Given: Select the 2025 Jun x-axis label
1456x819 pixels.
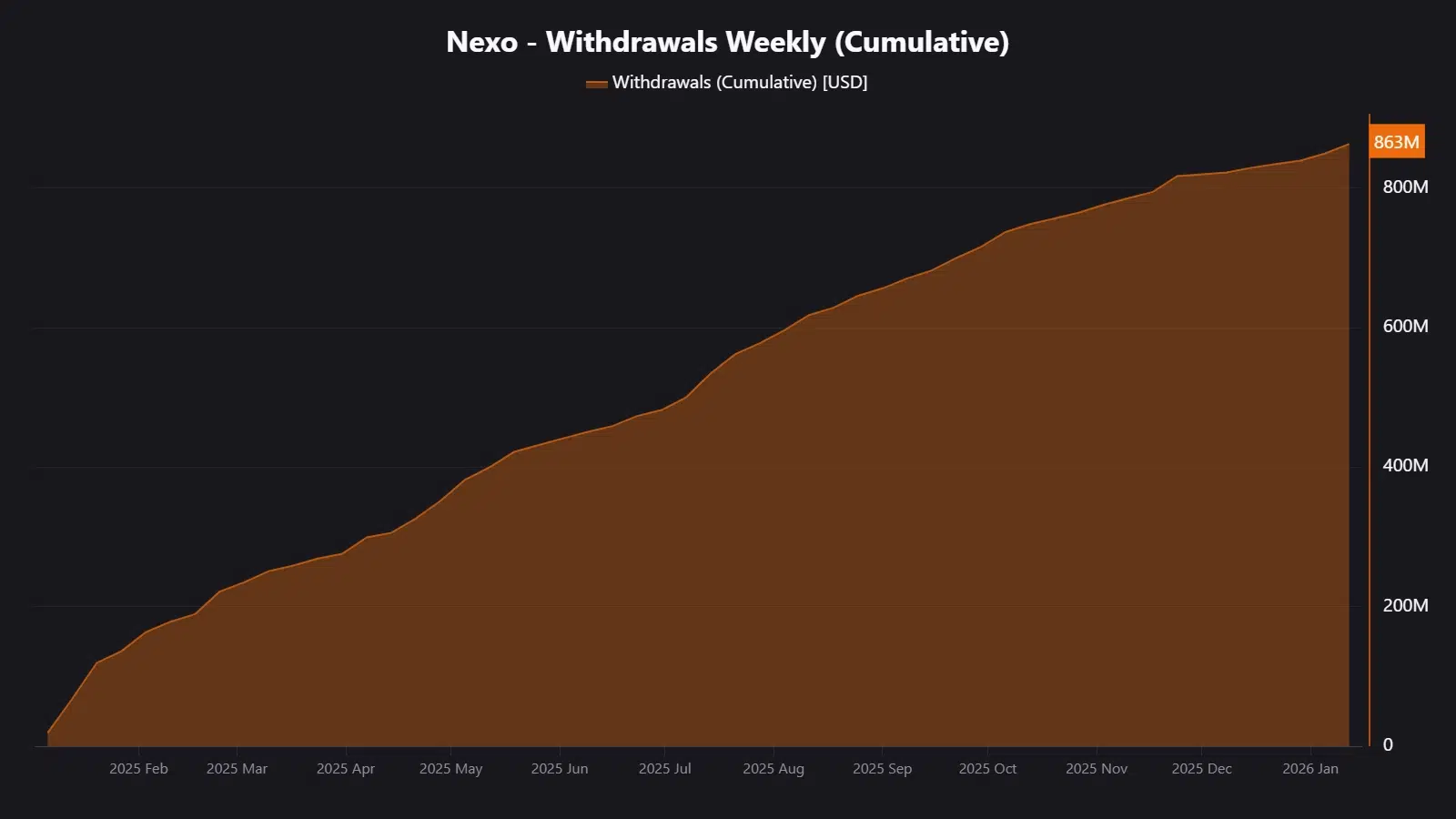Looking at the screenshot, I should click(560, 769).
